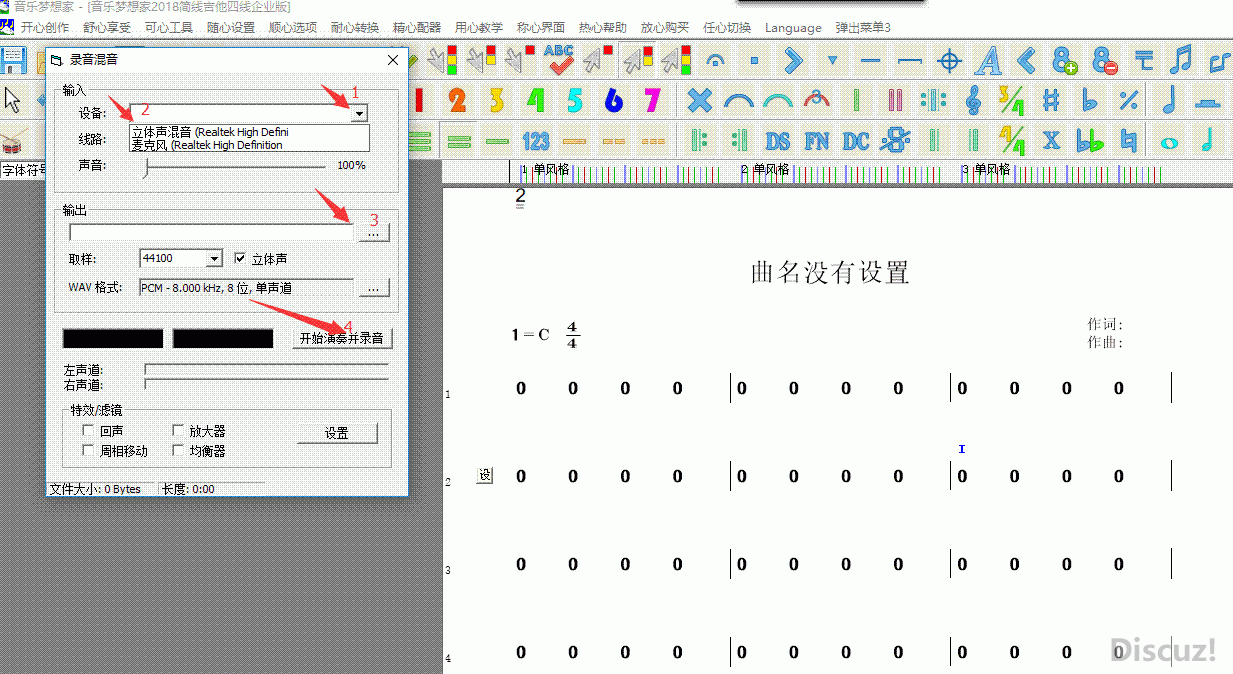Click the right-pointing blue chevron icon
The width and height of the screenshot is (1233, 674).
793,61
